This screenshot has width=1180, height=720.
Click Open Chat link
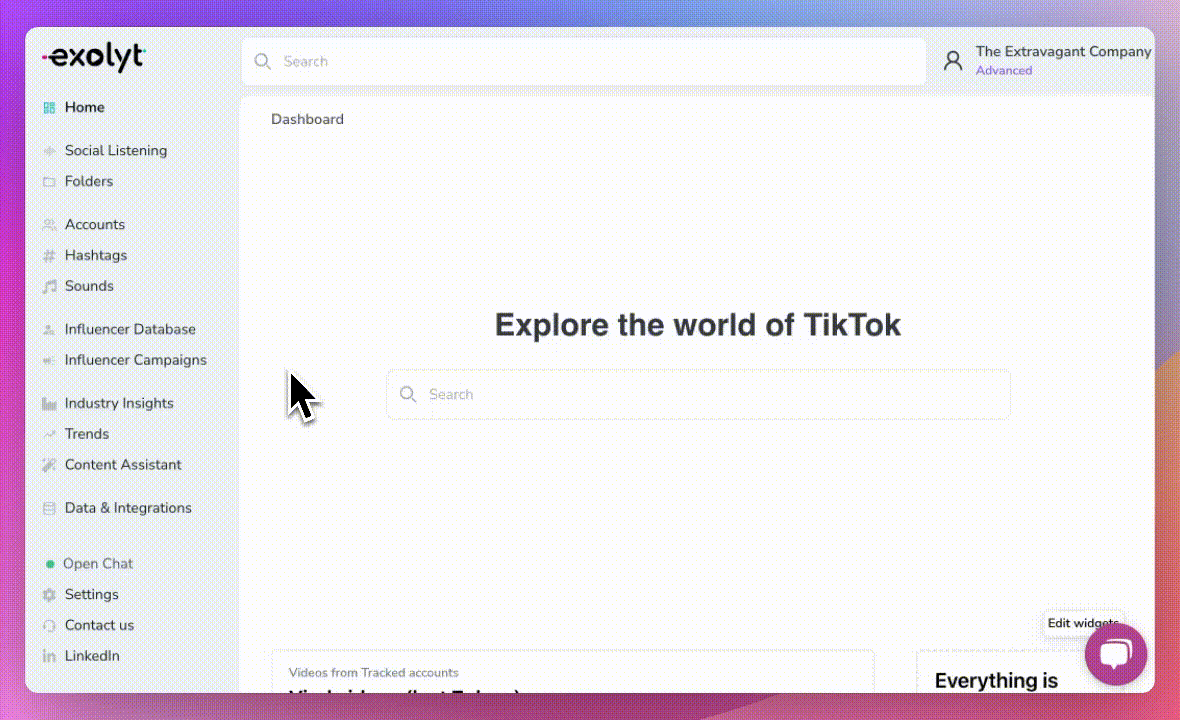(98, 564)
